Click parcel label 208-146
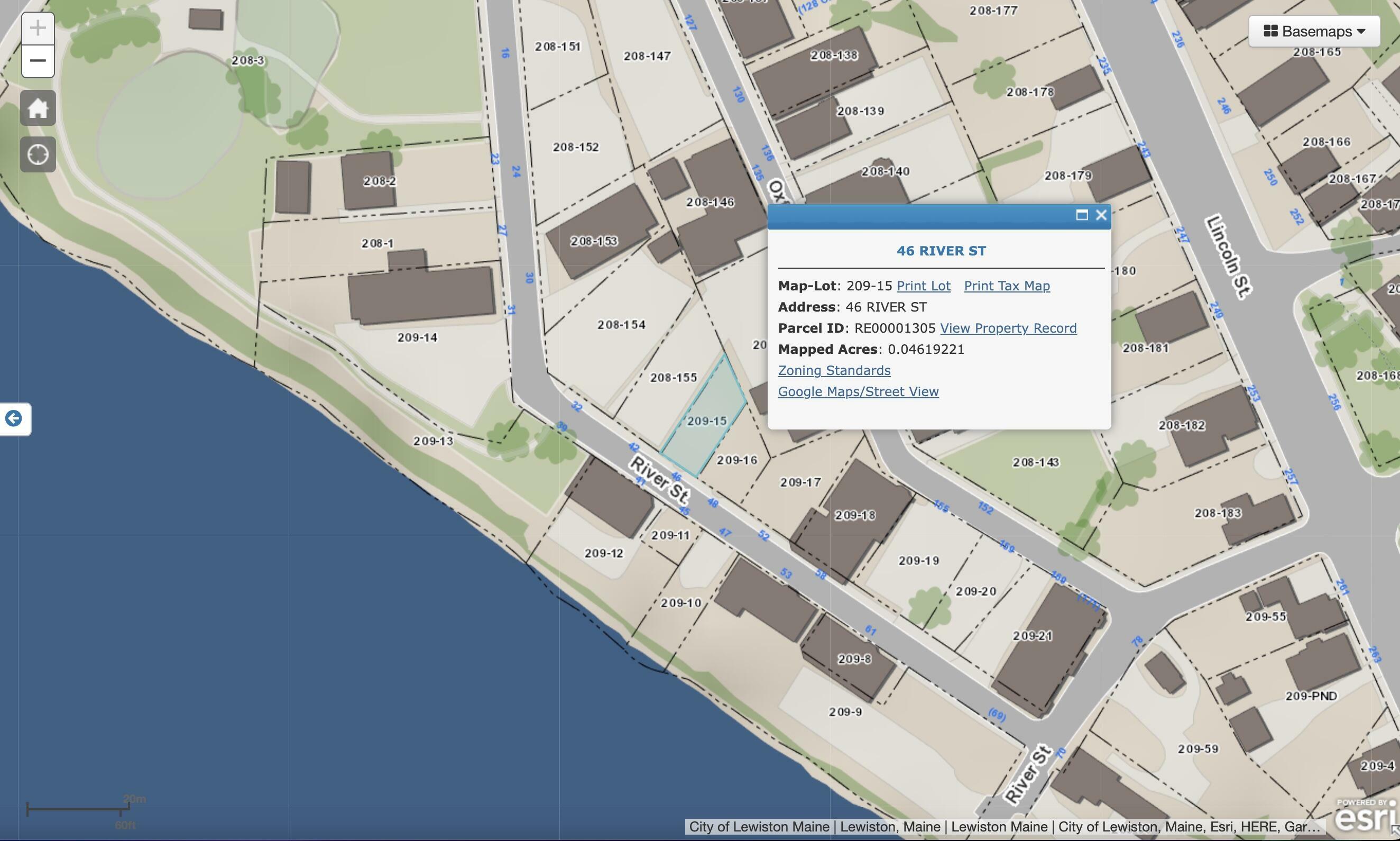 coord(710,202)
